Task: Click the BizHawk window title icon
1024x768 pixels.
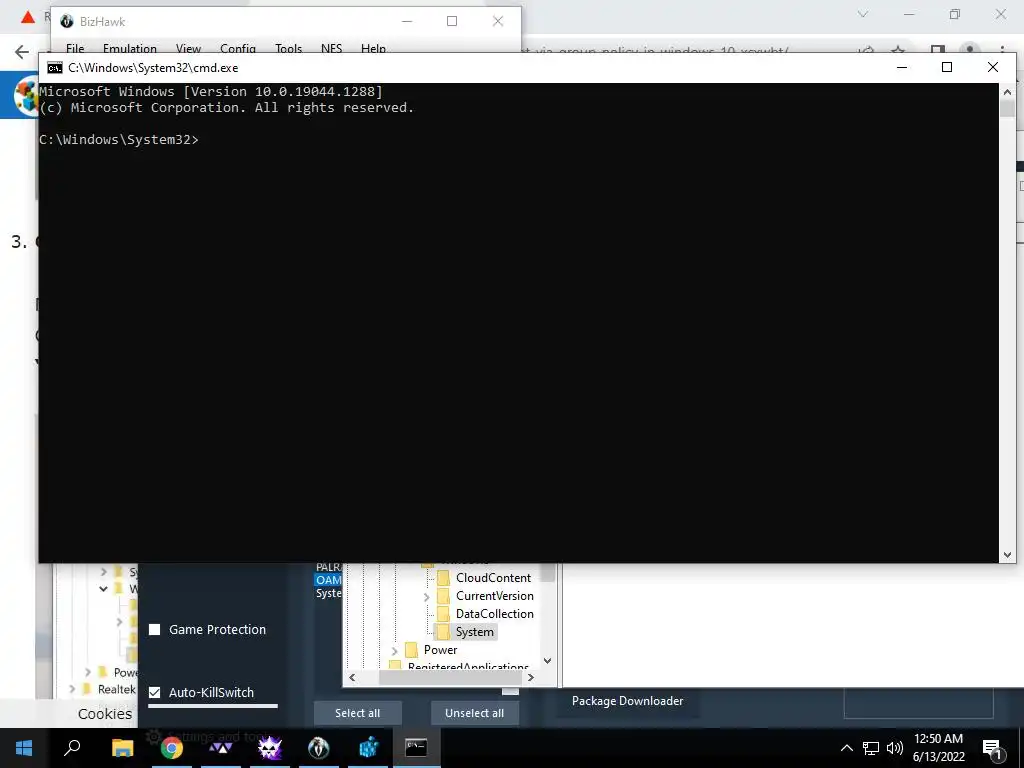Action: click(67, 22)
